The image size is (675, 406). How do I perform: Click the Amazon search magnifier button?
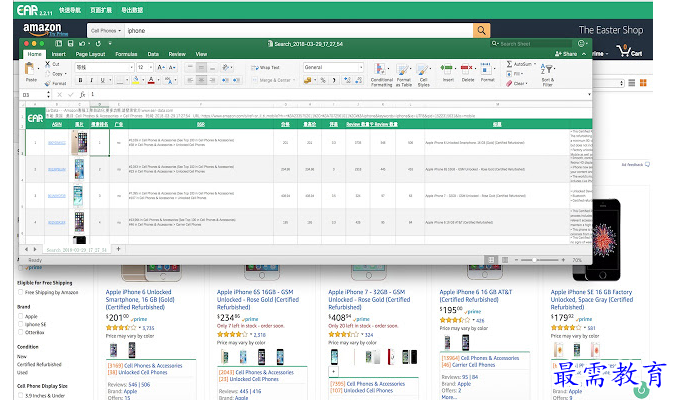(481, 31)
